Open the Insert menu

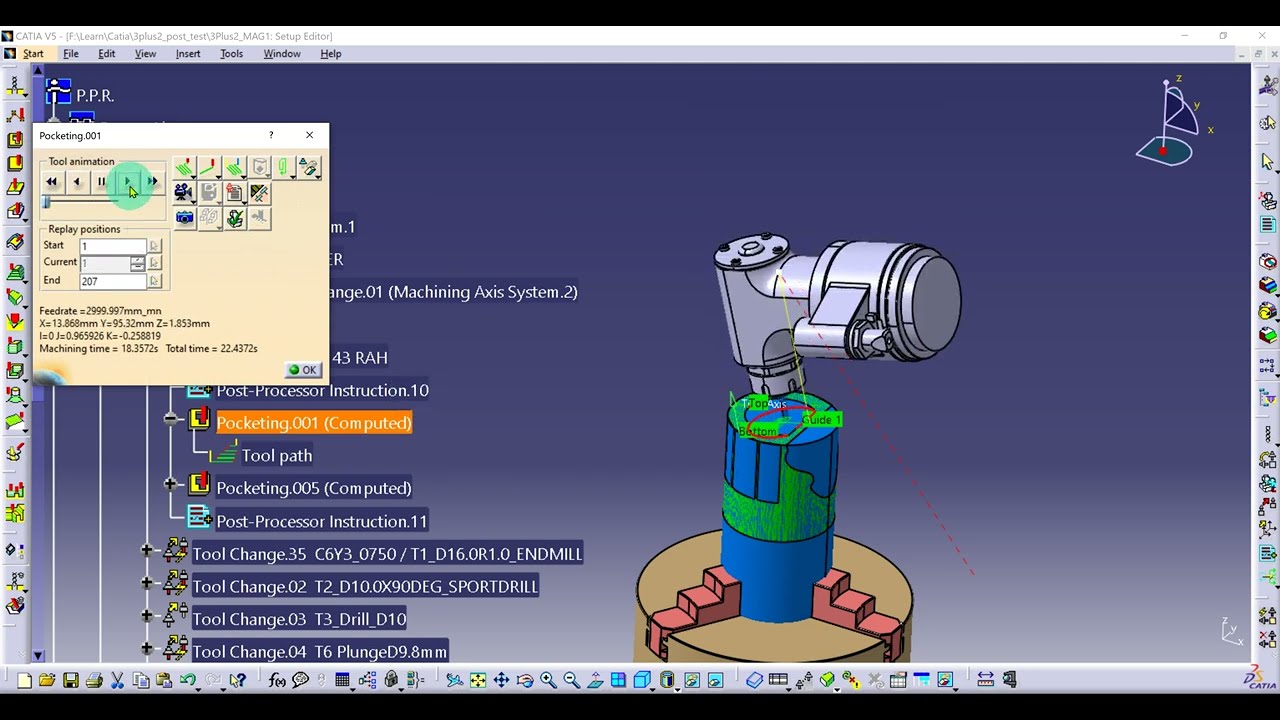(x=188, y=54)
